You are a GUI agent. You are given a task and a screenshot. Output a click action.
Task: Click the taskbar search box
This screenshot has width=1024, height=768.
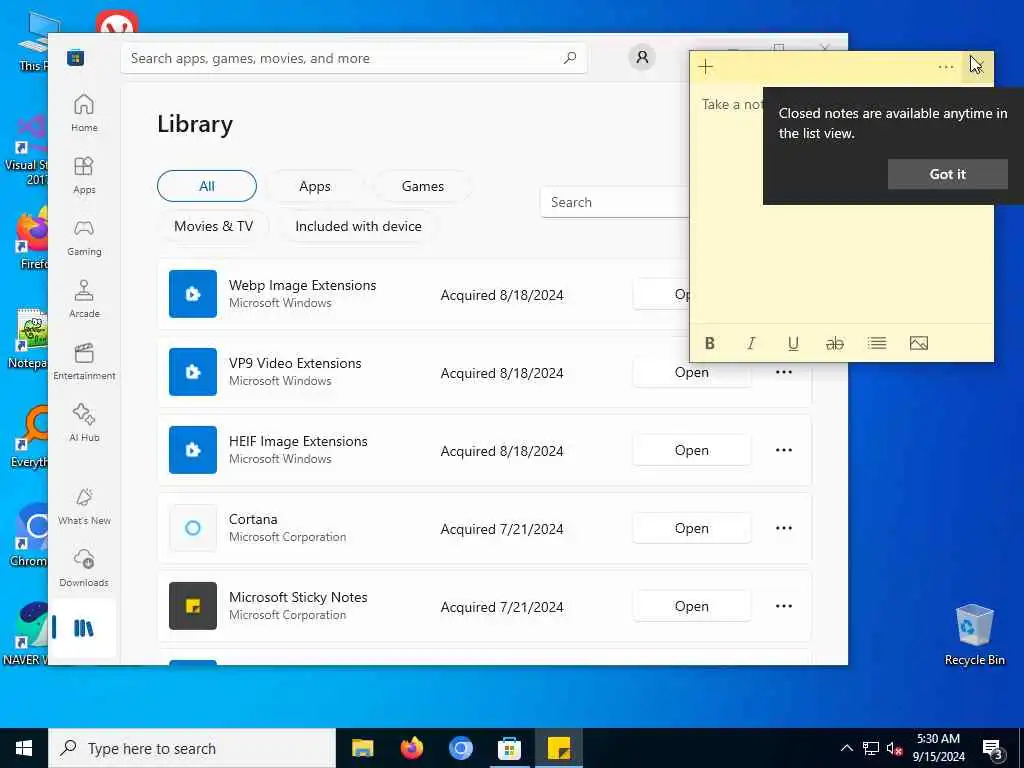point(192,748)
